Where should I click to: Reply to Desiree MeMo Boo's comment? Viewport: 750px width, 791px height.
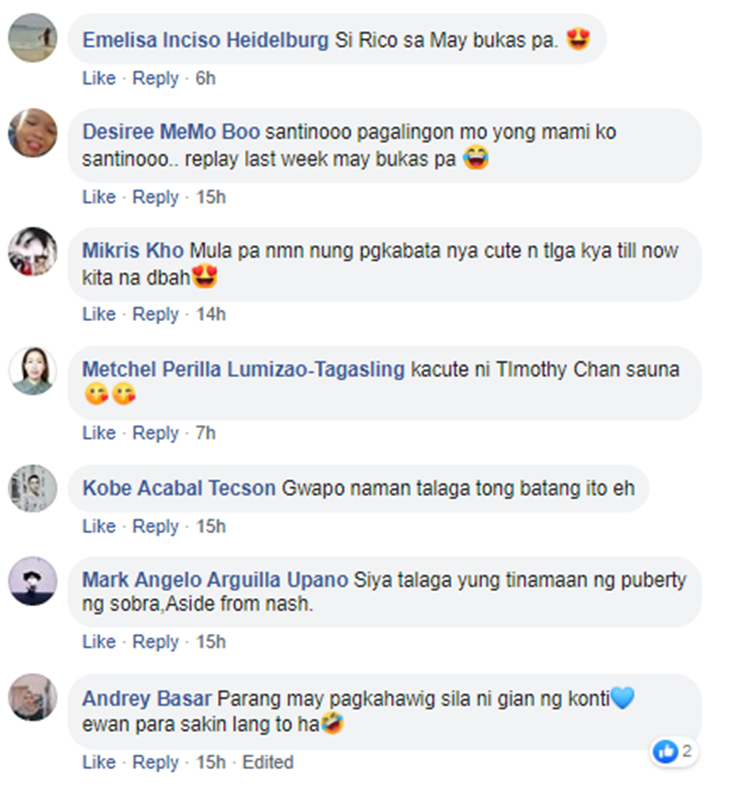click(x=155, y=197)
